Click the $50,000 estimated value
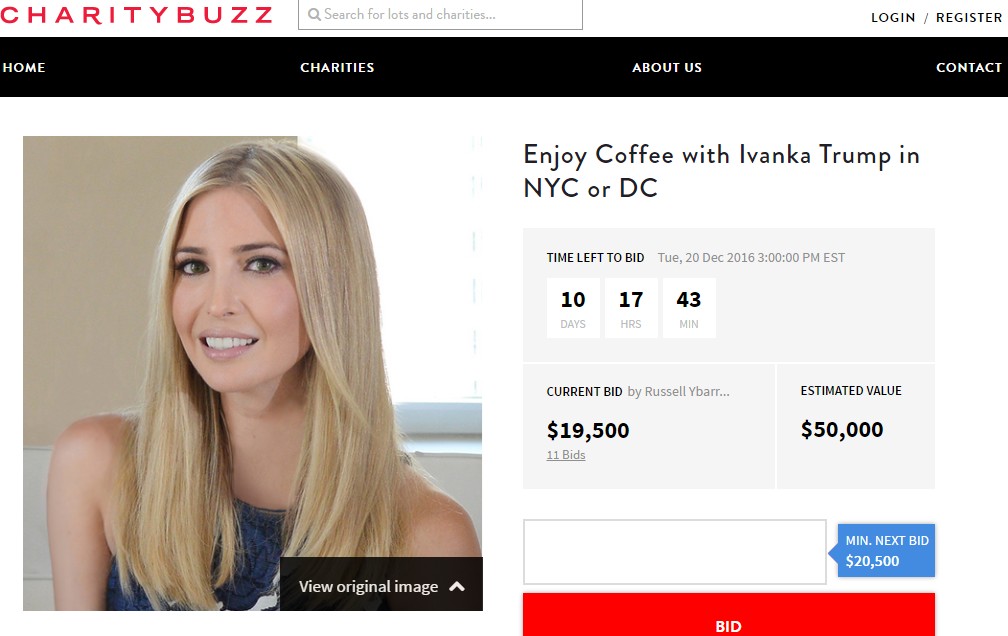 (842, 430)
